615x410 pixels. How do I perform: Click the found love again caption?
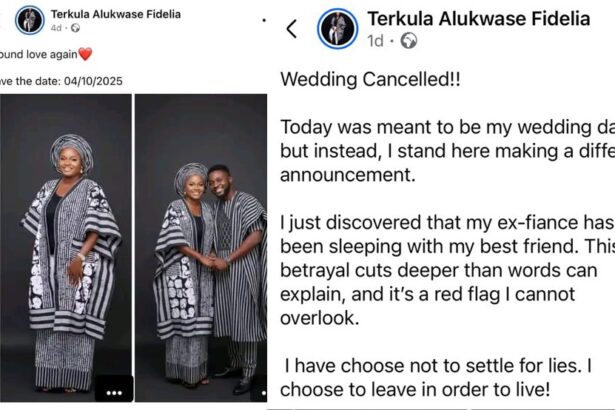click(x=40, y=54)
